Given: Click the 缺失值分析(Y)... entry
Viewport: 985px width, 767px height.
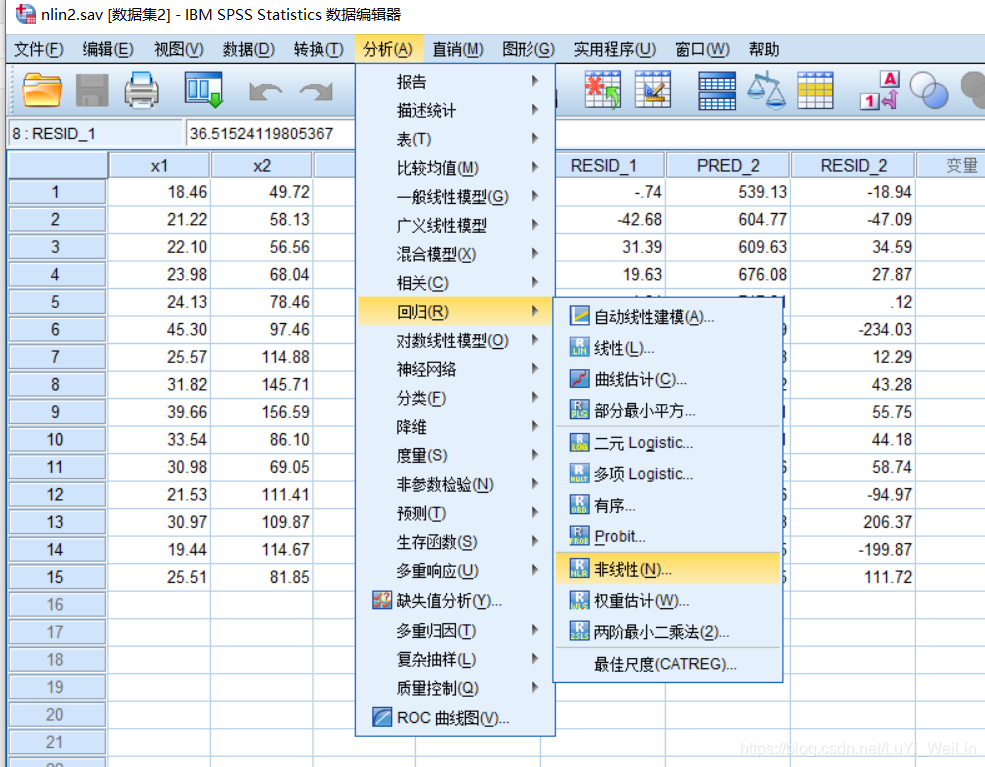Looking at the screenshot, I should tap(455, 601).
